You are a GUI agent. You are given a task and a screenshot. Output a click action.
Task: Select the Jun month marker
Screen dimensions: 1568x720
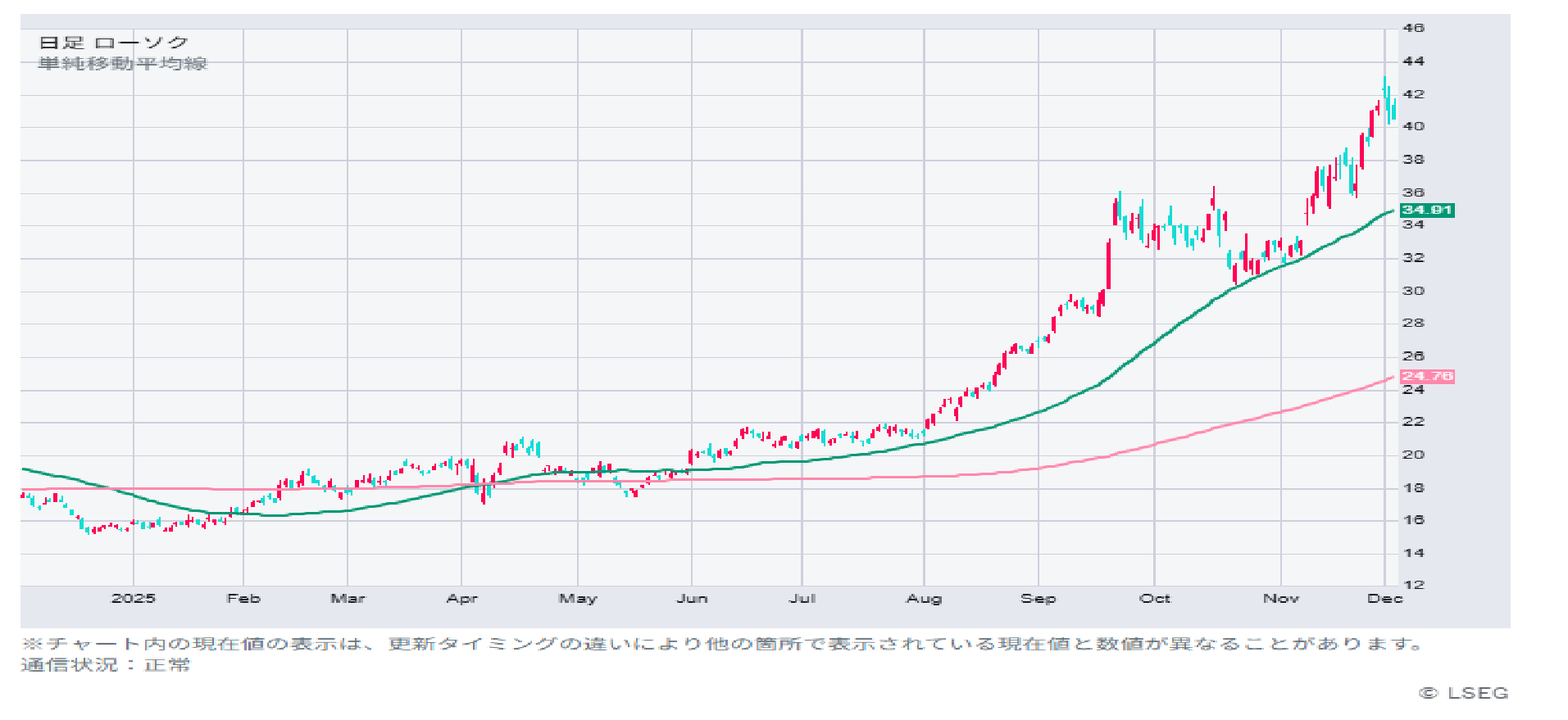[692, 599]
